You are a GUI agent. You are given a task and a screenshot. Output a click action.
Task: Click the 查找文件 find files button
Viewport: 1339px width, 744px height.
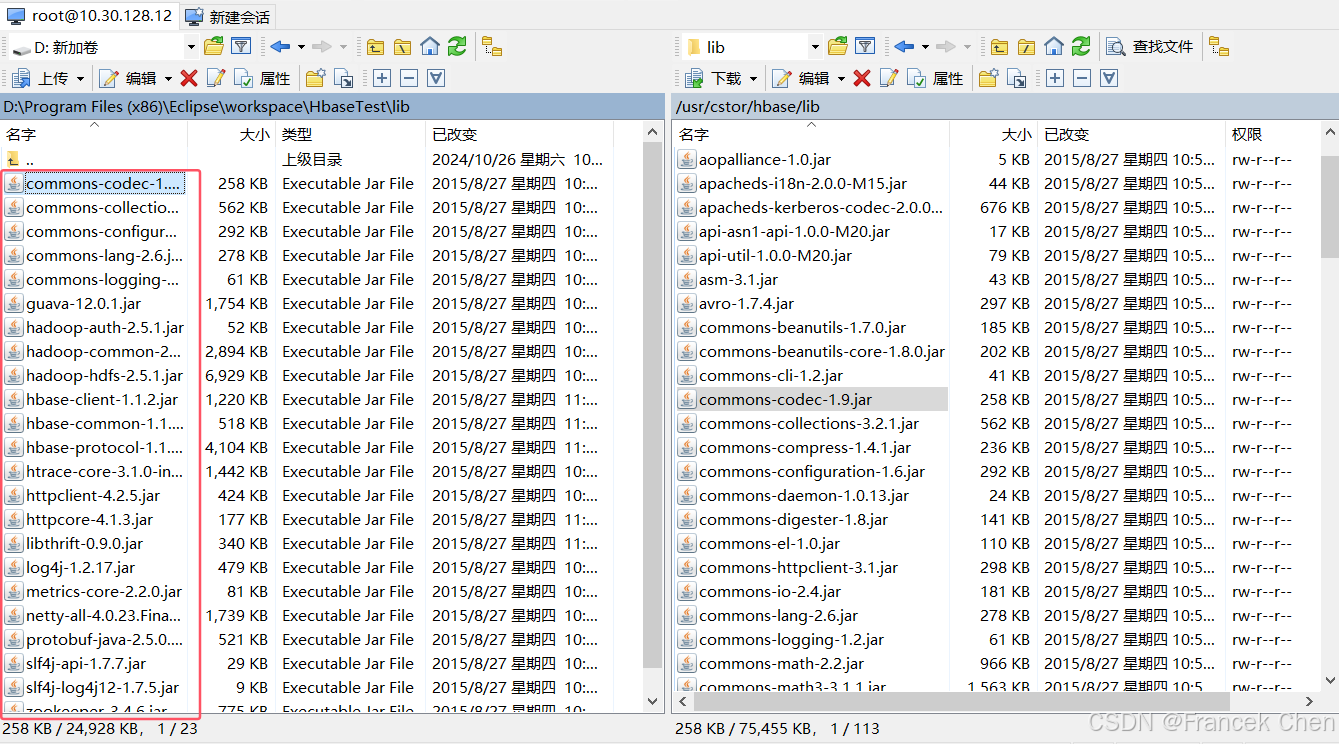(1150, 47)
